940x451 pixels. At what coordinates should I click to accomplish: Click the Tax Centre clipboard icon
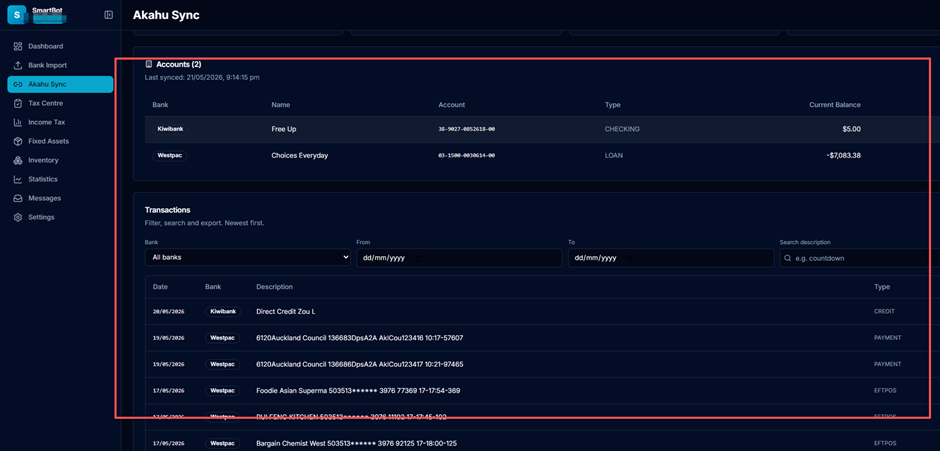pos(18,103)
